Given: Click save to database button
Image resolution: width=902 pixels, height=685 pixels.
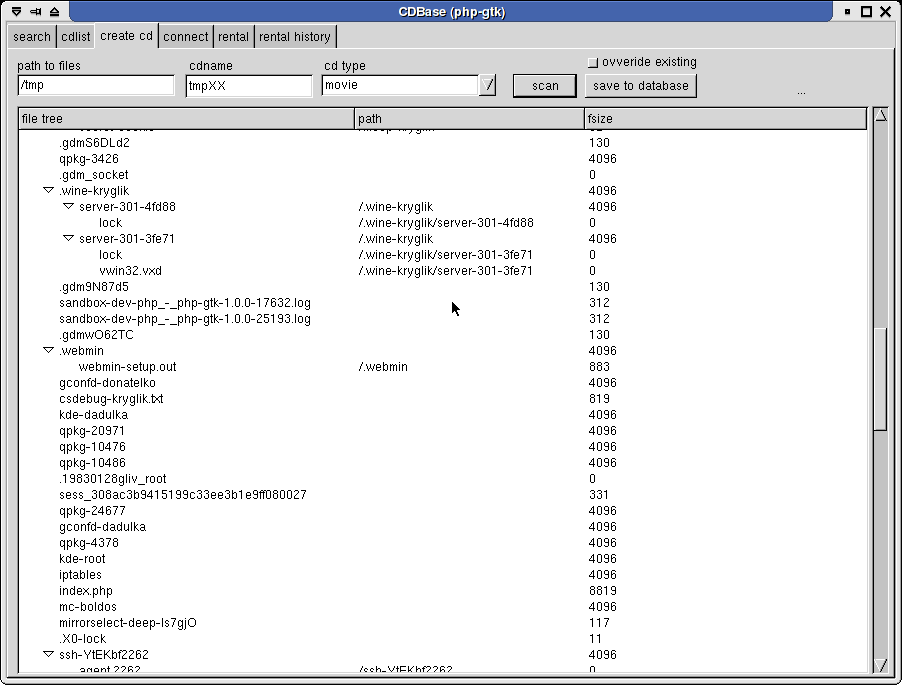Looking at the screenshot, I should (640, 86).
